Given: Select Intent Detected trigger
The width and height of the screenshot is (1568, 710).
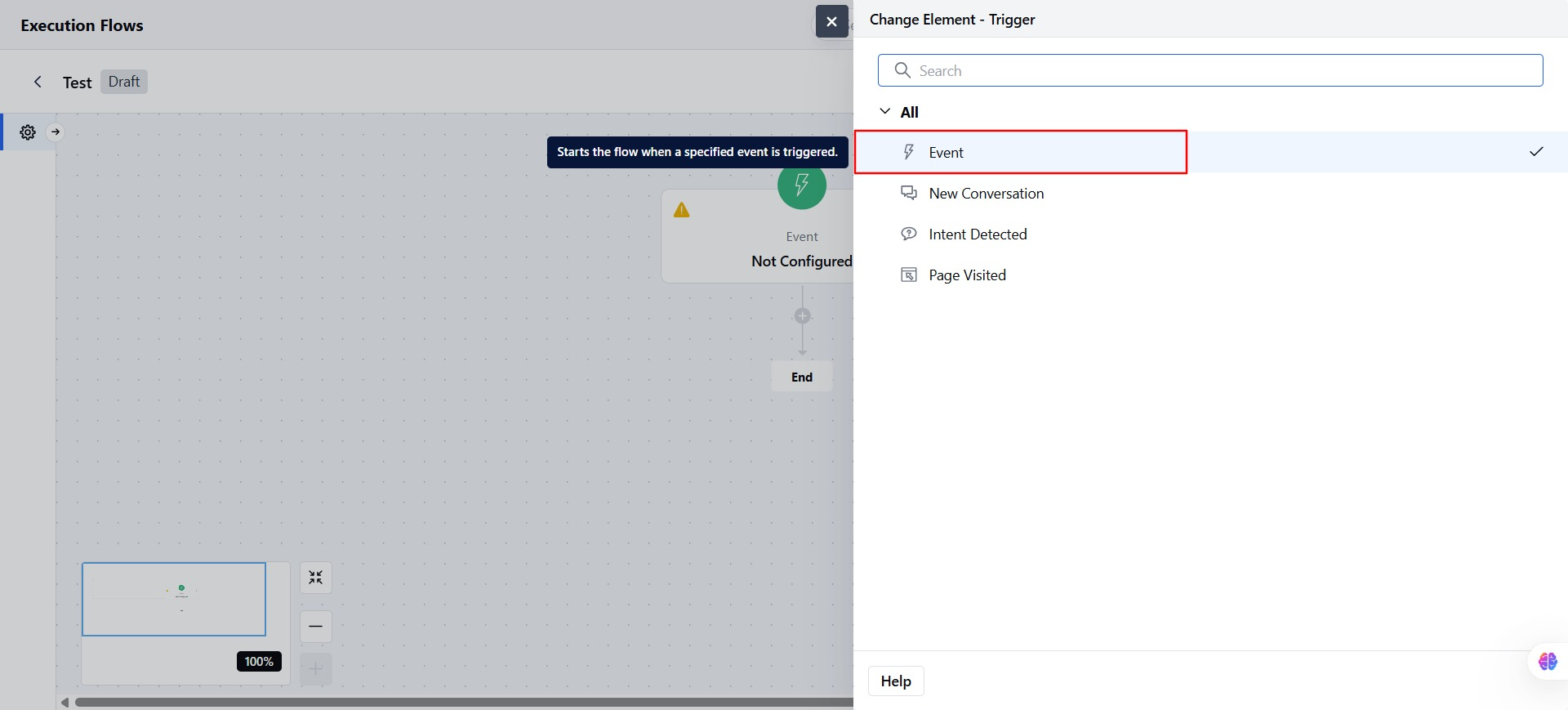Looking at the screenshot, I should coord(1210,234).
